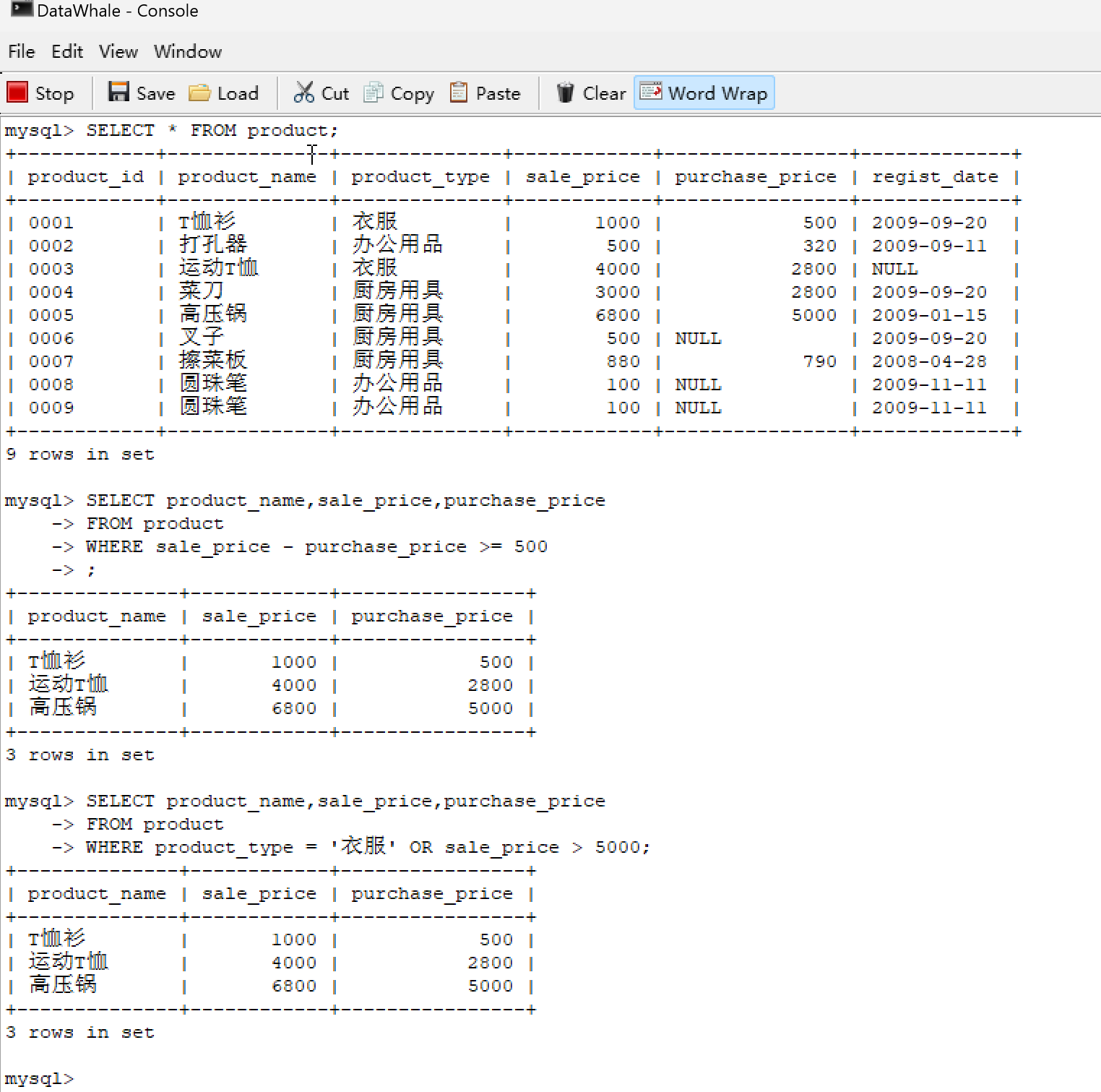The image size is (1101, 1092).
Task: Save the console output
Action: [142, 93]
